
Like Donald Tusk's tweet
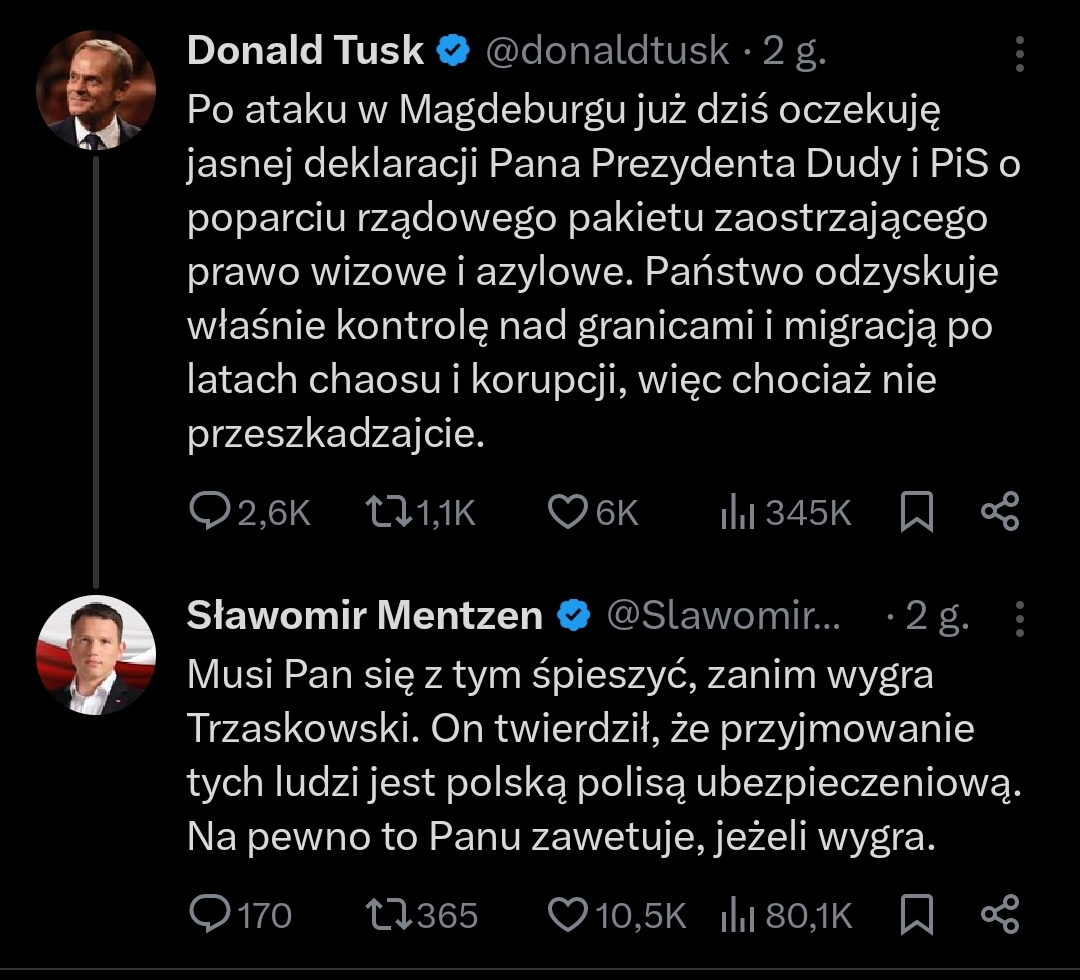coord(567,513)
